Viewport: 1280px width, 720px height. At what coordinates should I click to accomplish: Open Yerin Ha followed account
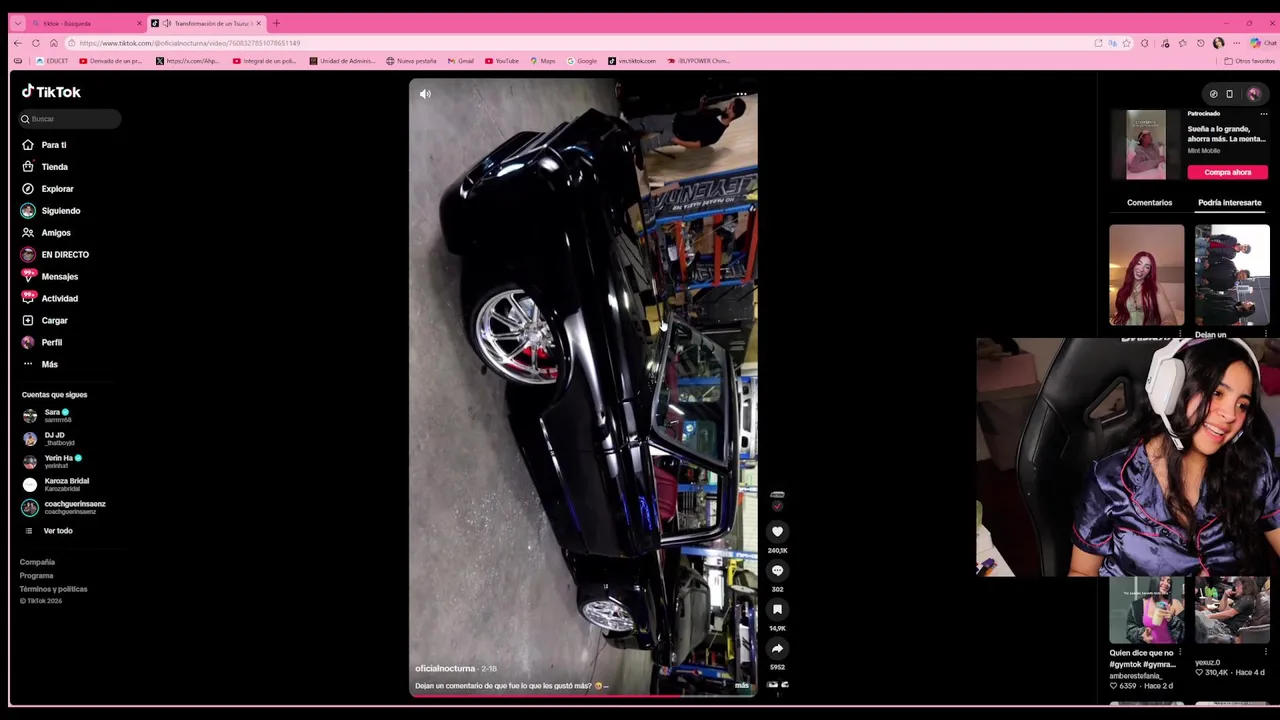(55, 461)
